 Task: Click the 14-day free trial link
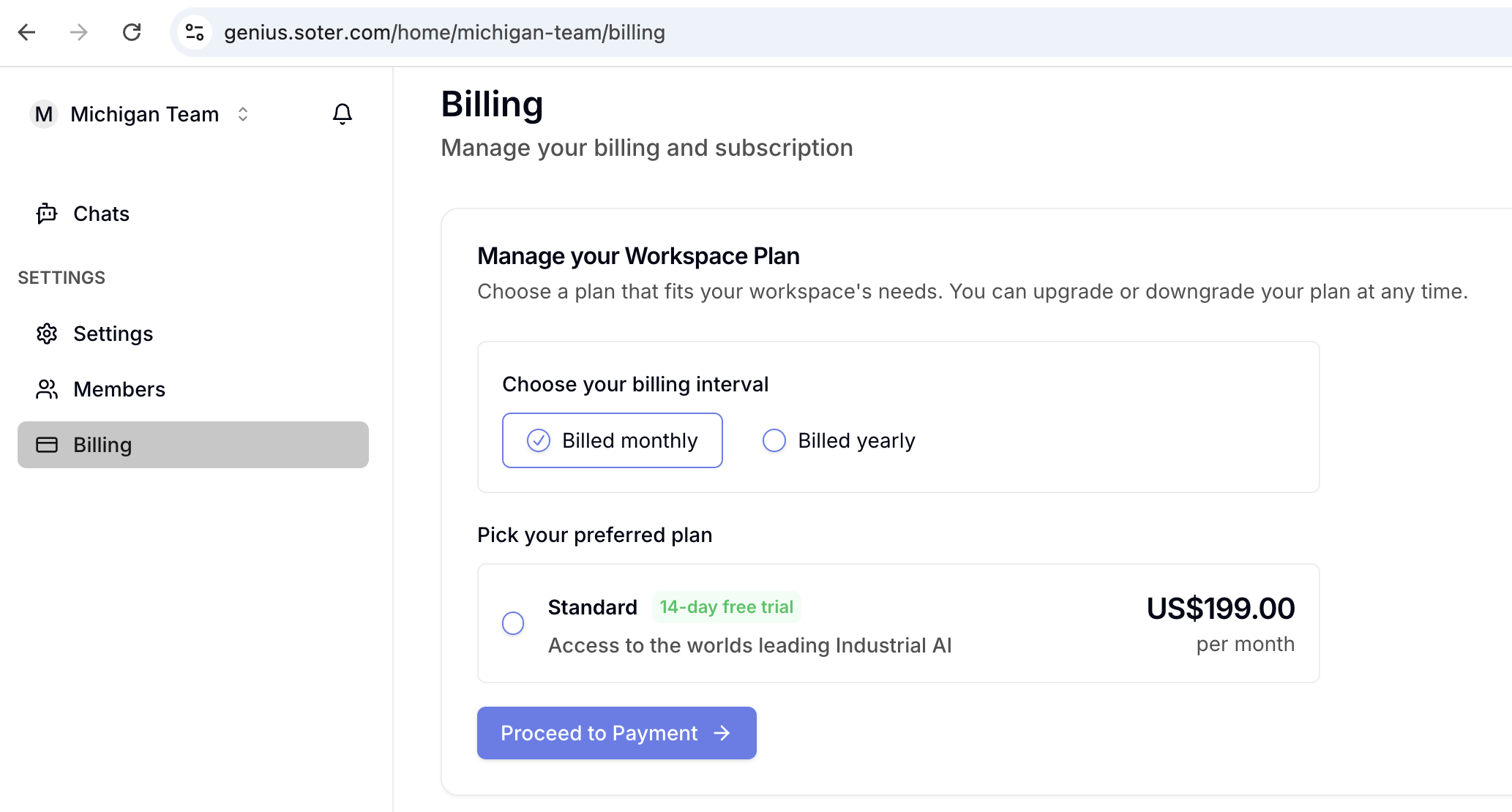[x=726, y=606]
